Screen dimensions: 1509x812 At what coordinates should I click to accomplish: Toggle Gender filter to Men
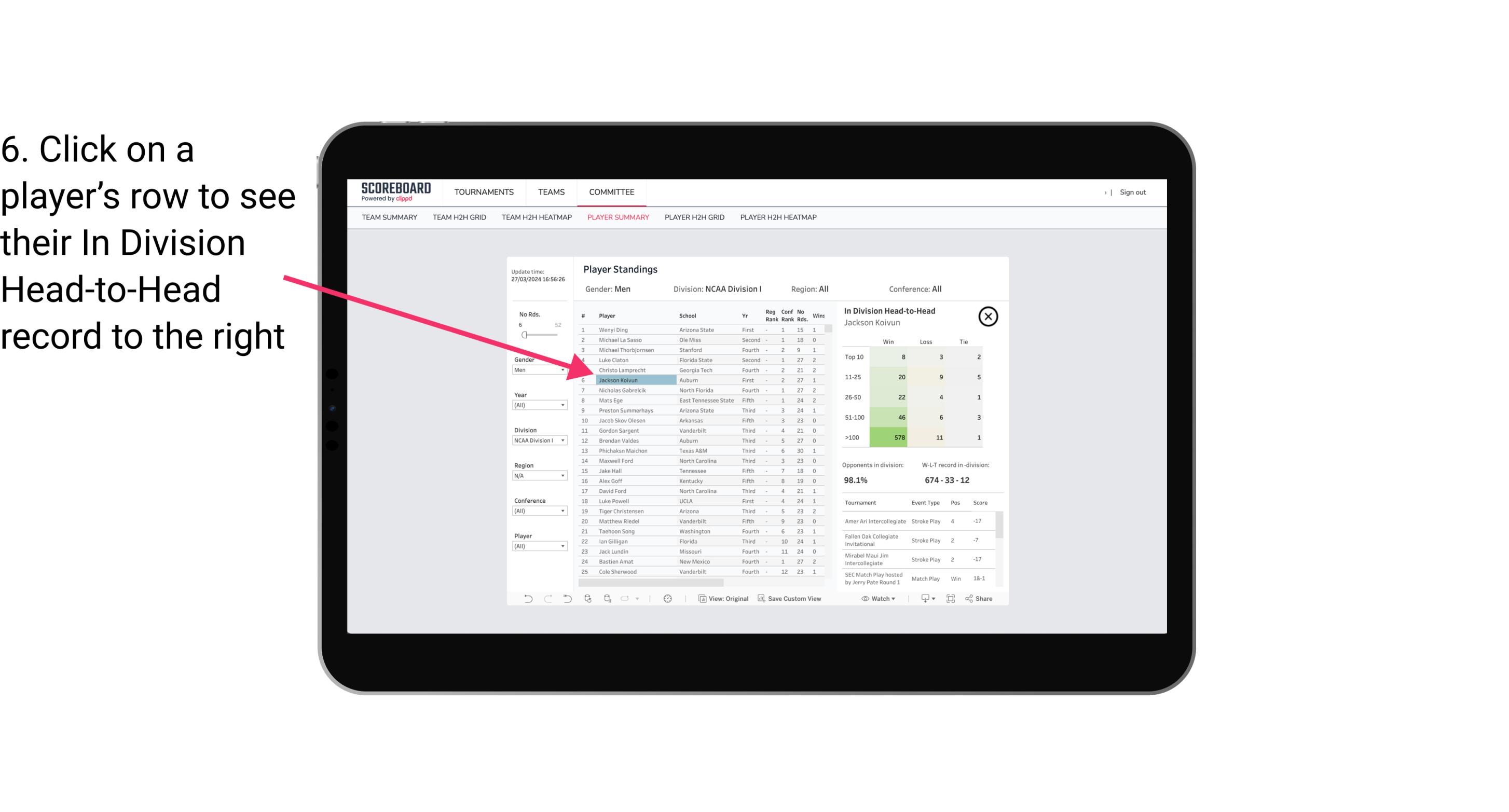point(535,369)
